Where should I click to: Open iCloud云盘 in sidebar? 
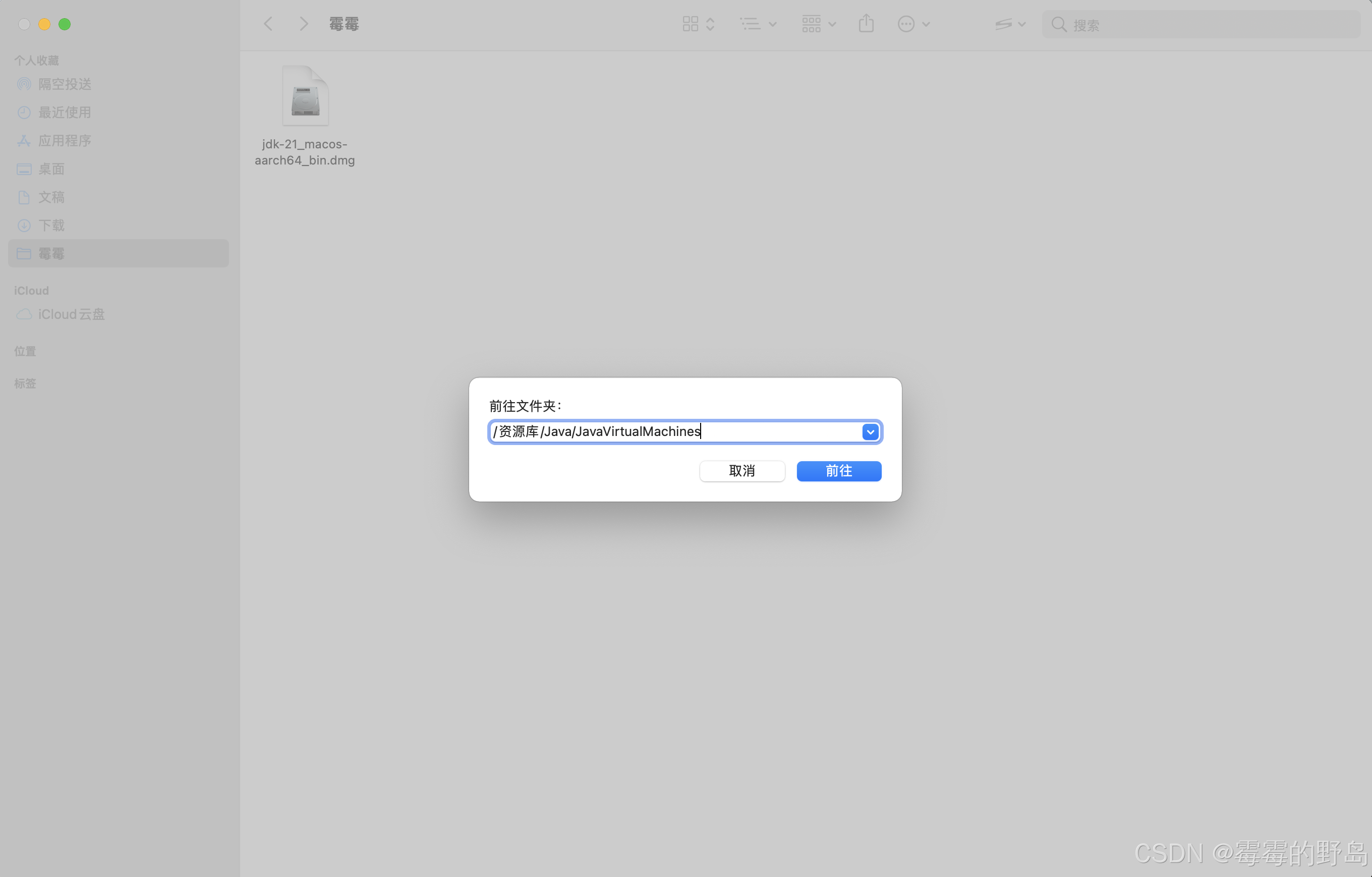point(71,314)
